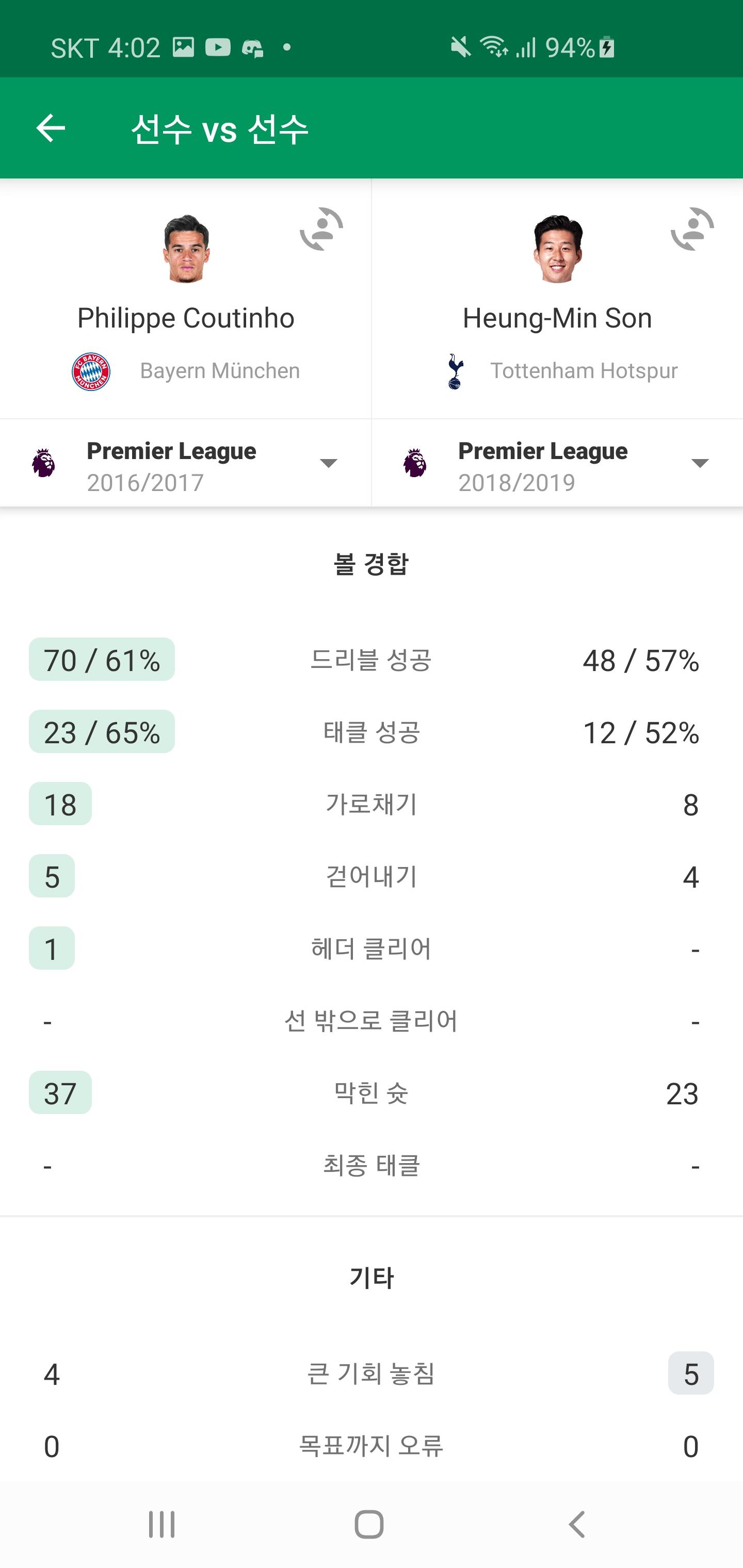Tap the Tottenham Hotspur crest icon
743x1568 pixels.
point(455,371)
